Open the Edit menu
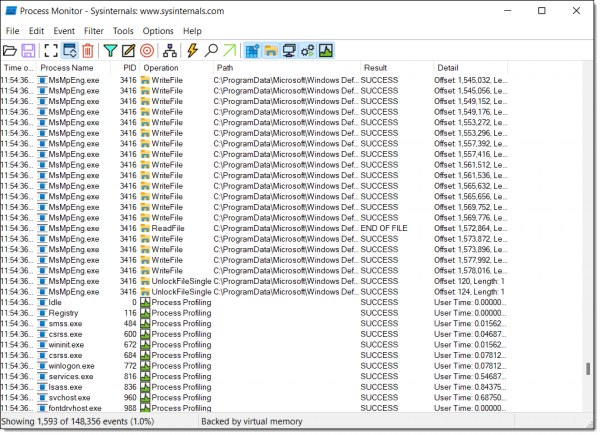600x435 pixels. tap(36, 31)
